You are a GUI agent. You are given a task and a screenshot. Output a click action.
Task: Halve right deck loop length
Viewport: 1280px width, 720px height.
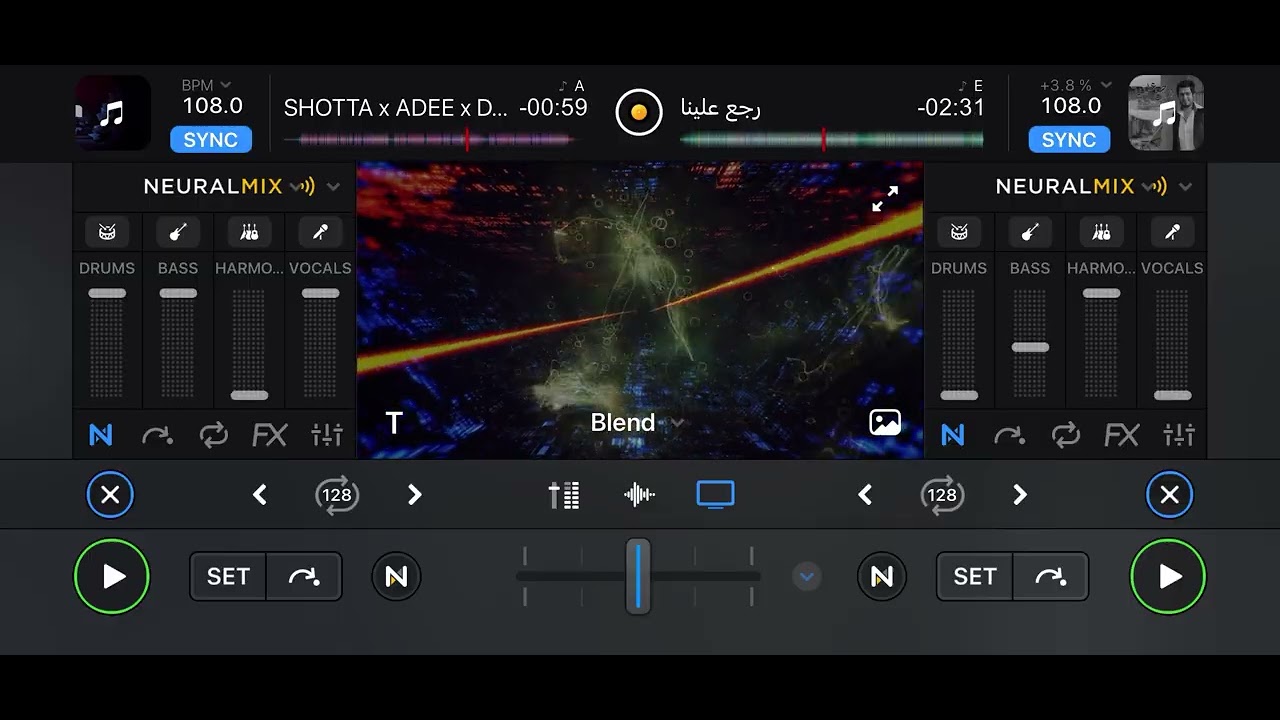(x=865, y=494)
